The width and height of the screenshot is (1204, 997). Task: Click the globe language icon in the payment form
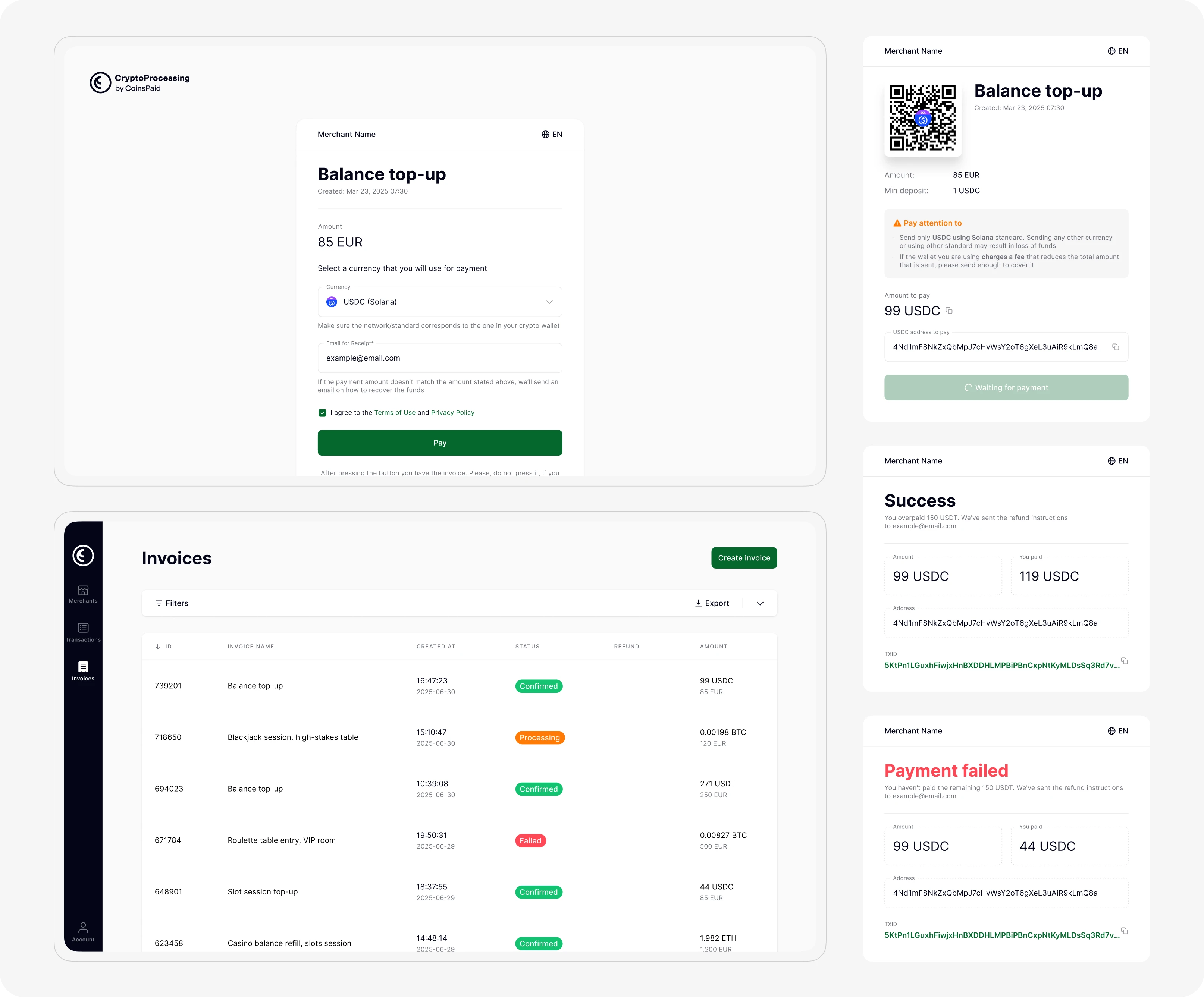point(545,135)
